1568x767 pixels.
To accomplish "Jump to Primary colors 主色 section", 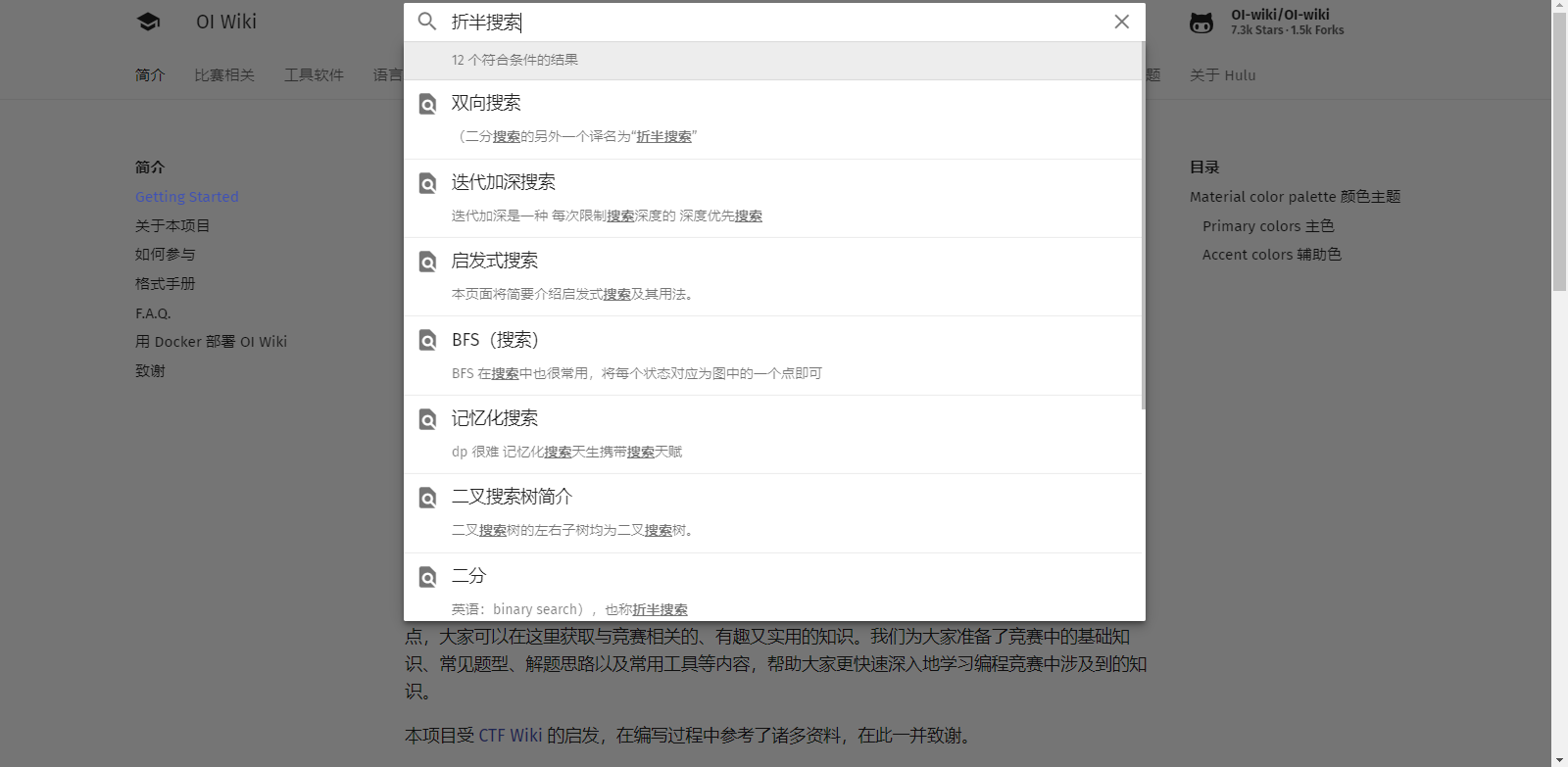I will tap(1268, 225).
